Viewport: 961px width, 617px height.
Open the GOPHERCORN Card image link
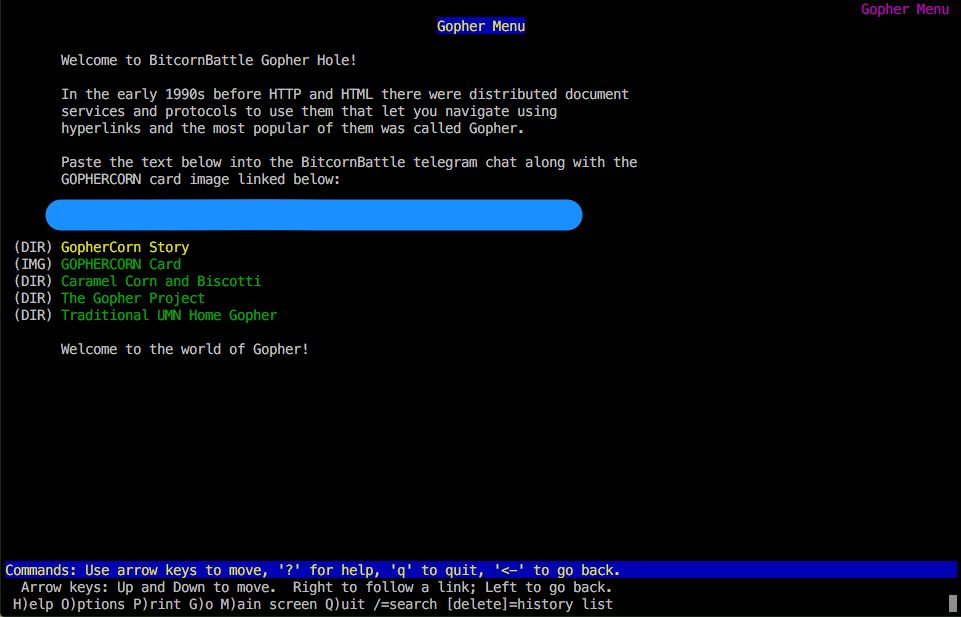(x=121, y=265)
